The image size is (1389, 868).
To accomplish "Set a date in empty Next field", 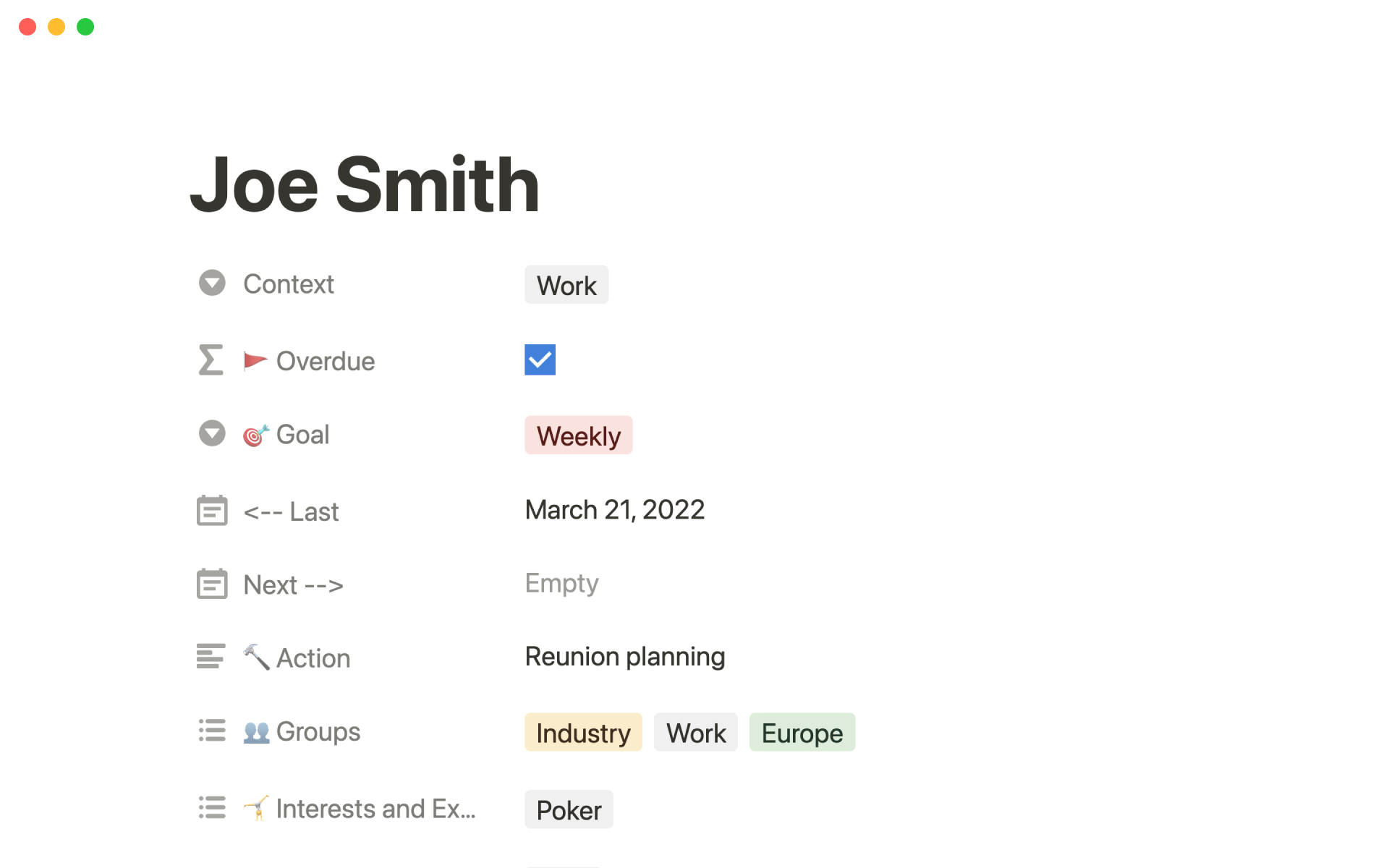I will [x=561, y=583].
